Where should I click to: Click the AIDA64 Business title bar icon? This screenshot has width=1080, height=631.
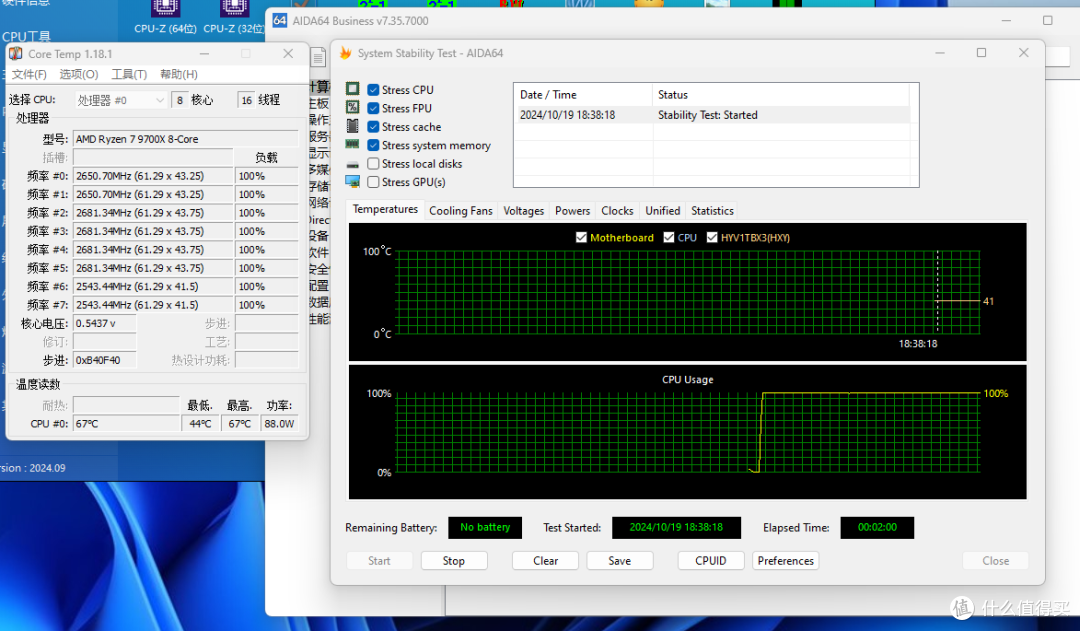click(x=280, y=21)
